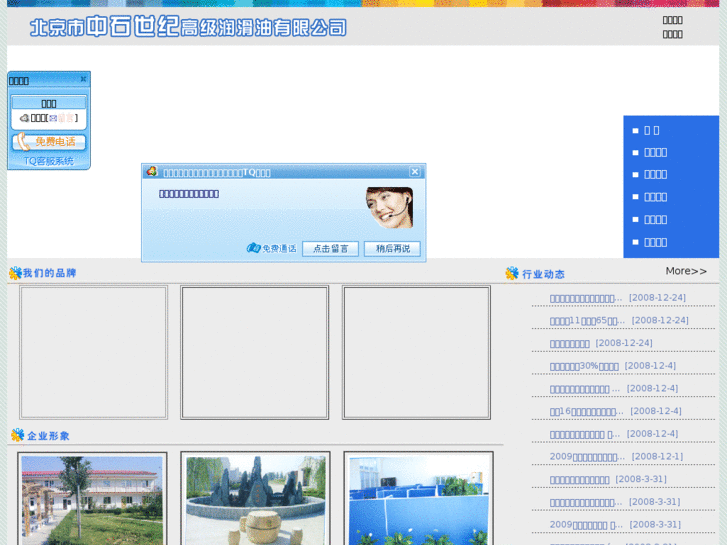
Task: Open the two-character first item in blue menu
Action: [651, 130]
